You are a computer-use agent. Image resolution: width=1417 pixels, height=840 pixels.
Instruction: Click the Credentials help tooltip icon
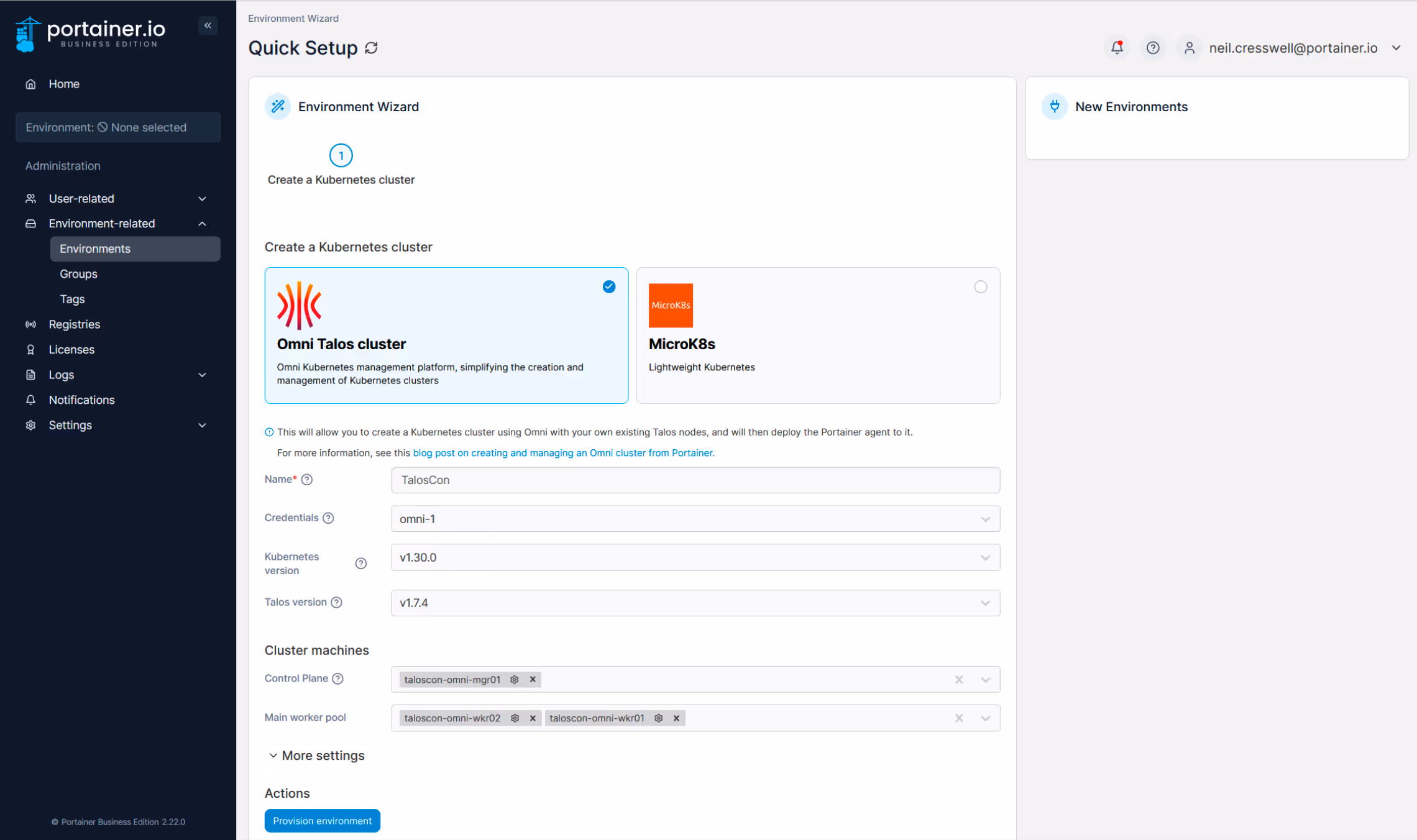[328, 518]
